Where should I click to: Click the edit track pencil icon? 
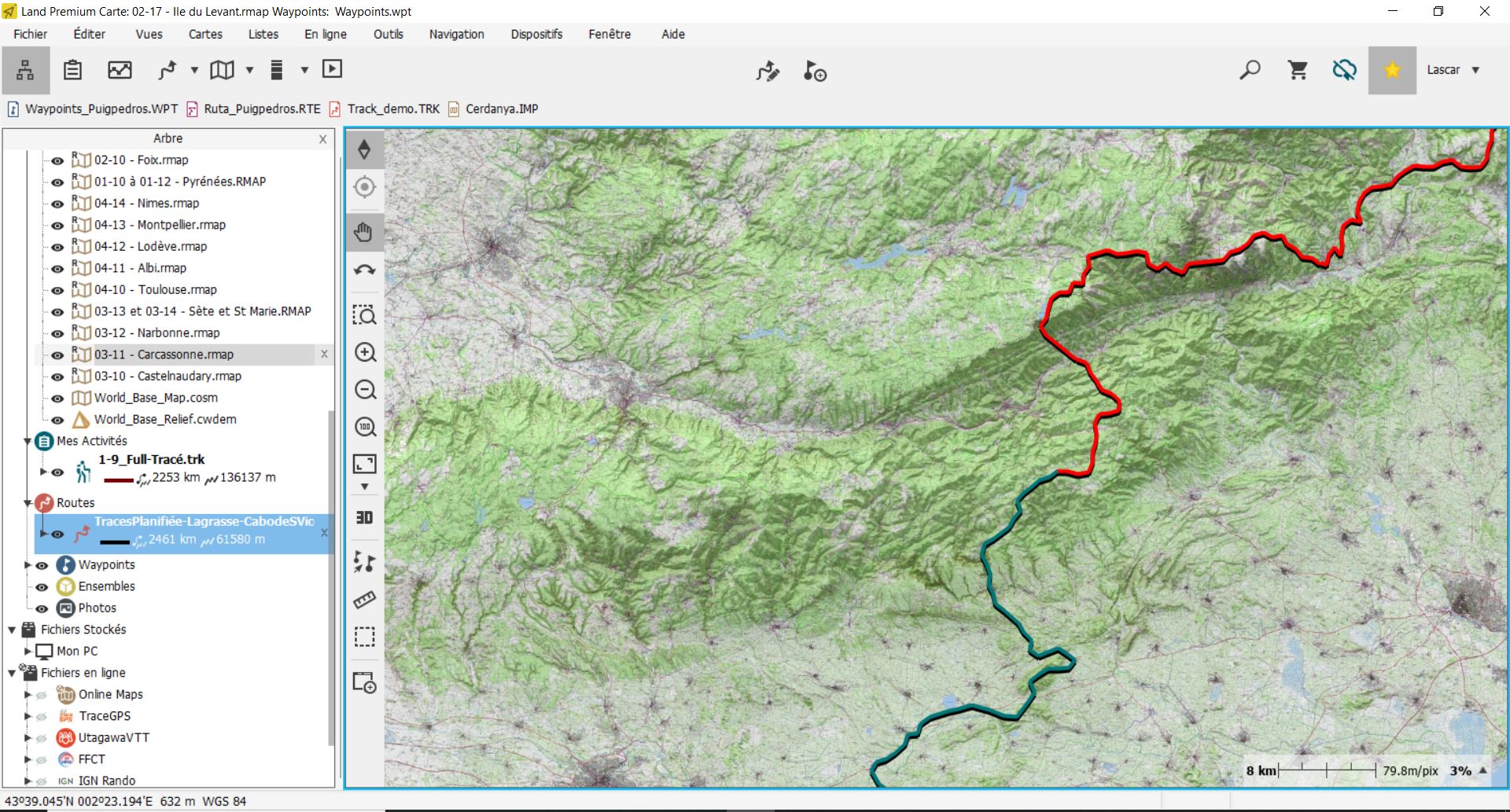click(x=768, y=72)
